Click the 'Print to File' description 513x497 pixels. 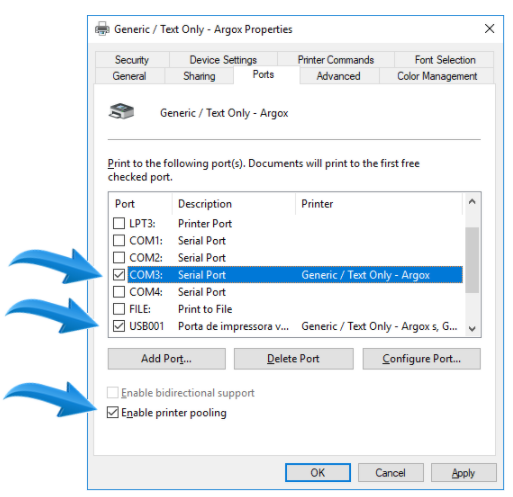[x=205, y=309]
